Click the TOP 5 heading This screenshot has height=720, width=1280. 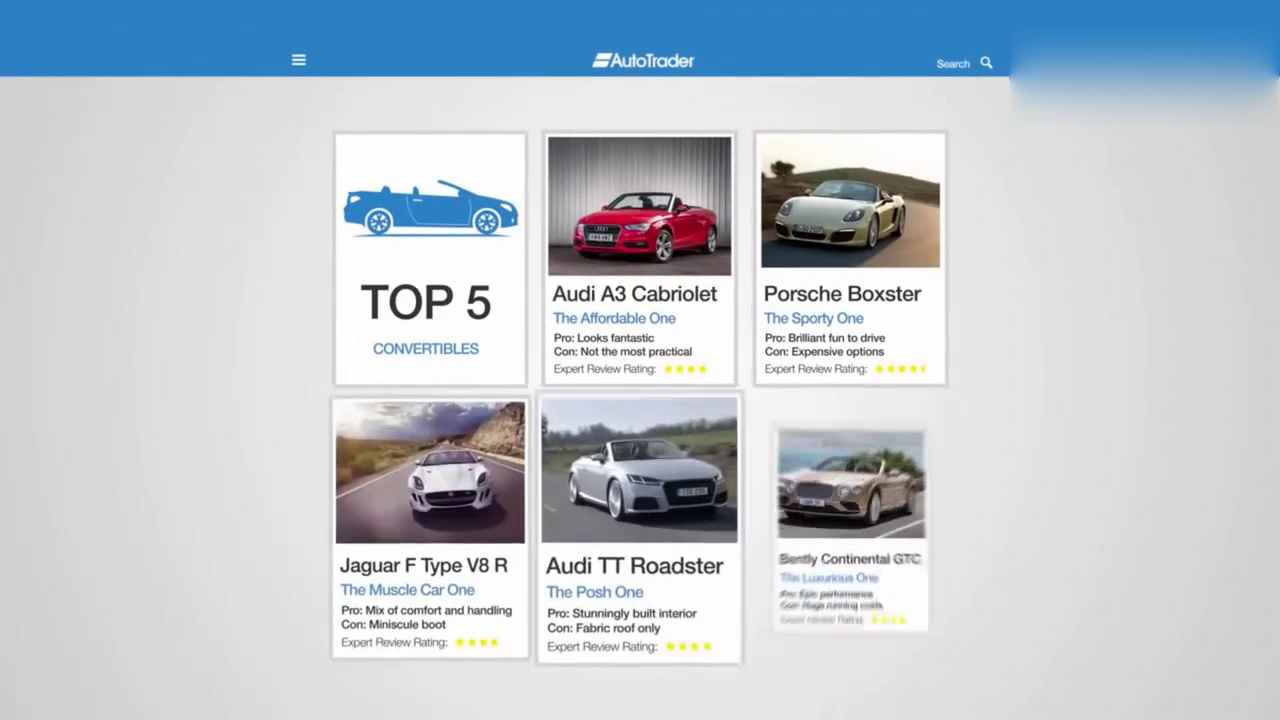pos(426,303)
